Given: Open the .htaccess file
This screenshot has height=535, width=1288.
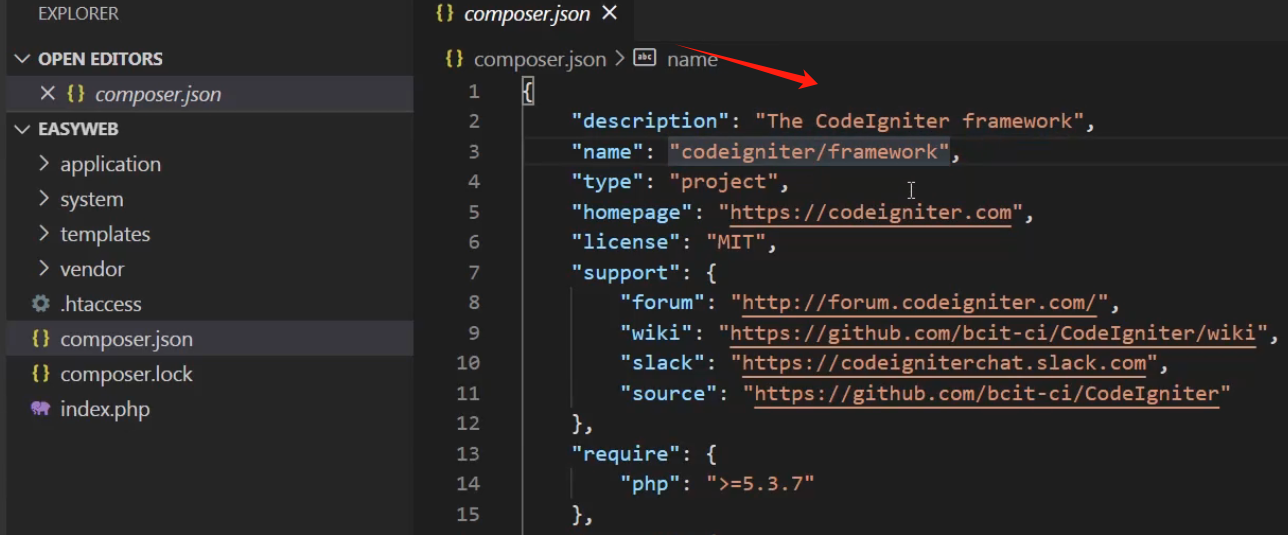Looking at the screenshot, I should click(x=100, y=304).
